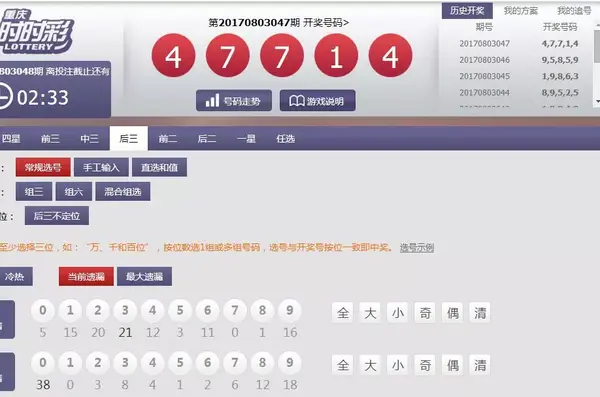Switch to the 历史开奖 tab
The width and height of the screenshot is (600, 397).
point(467,11)
